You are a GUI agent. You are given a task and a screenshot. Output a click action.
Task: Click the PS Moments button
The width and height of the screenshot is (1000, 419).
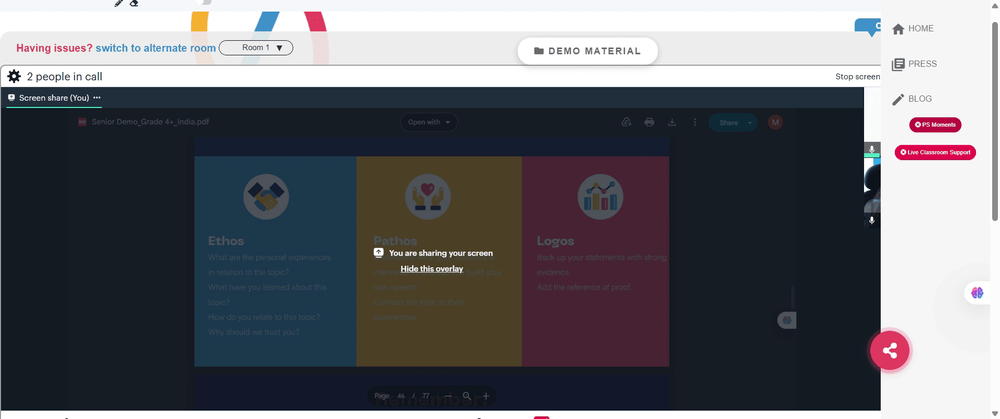935,124
